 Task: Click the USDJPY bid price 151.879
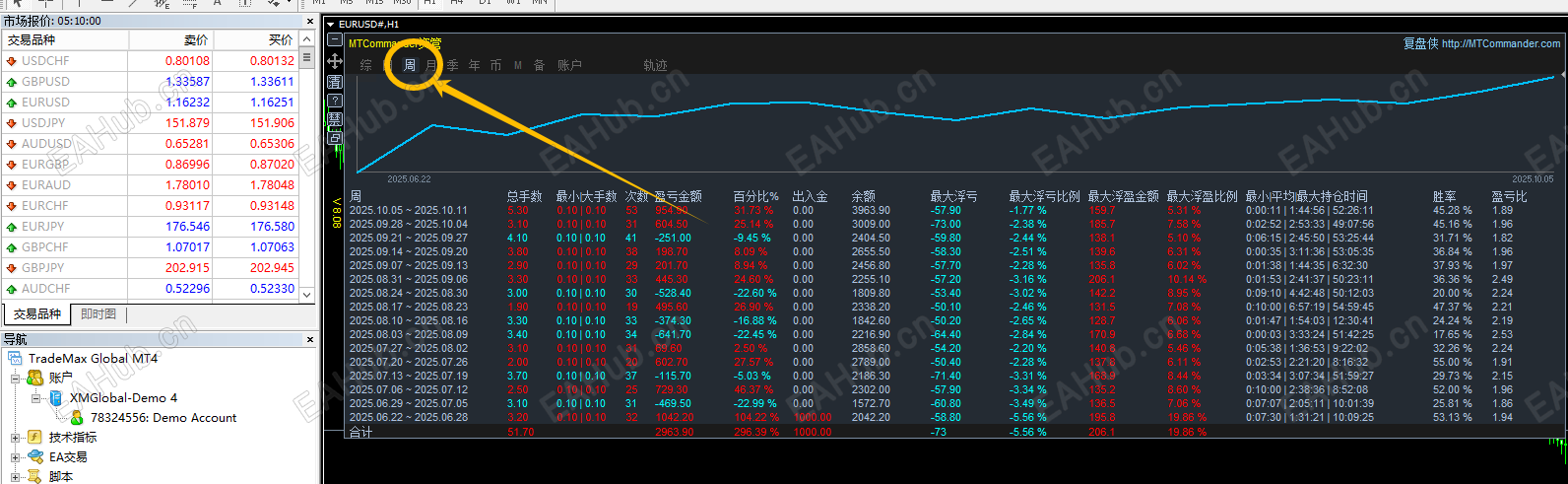tap(187, 123)
